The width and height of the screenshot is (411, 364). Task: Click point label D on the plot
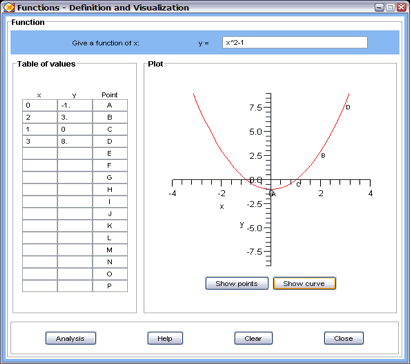pyautogui.click(x=348, y=107)
